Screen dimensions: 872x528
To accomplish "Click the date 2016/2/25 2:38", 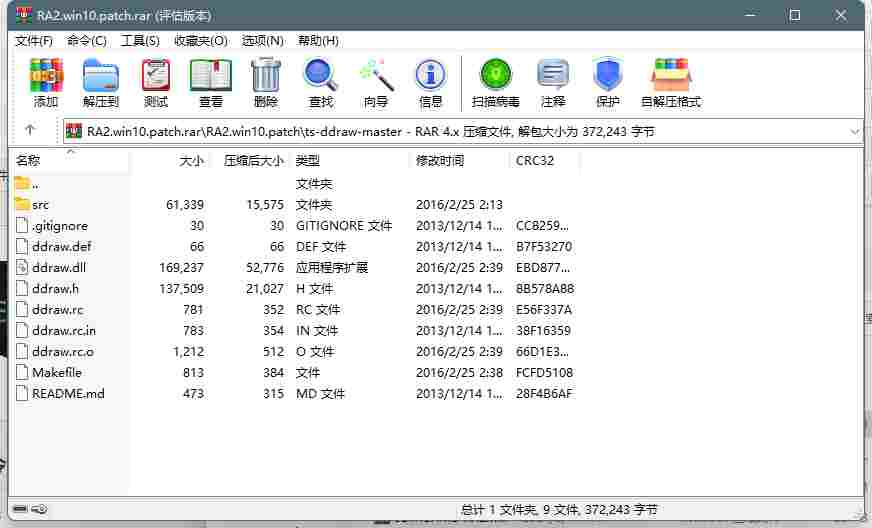I will click(x=459, y=372).
